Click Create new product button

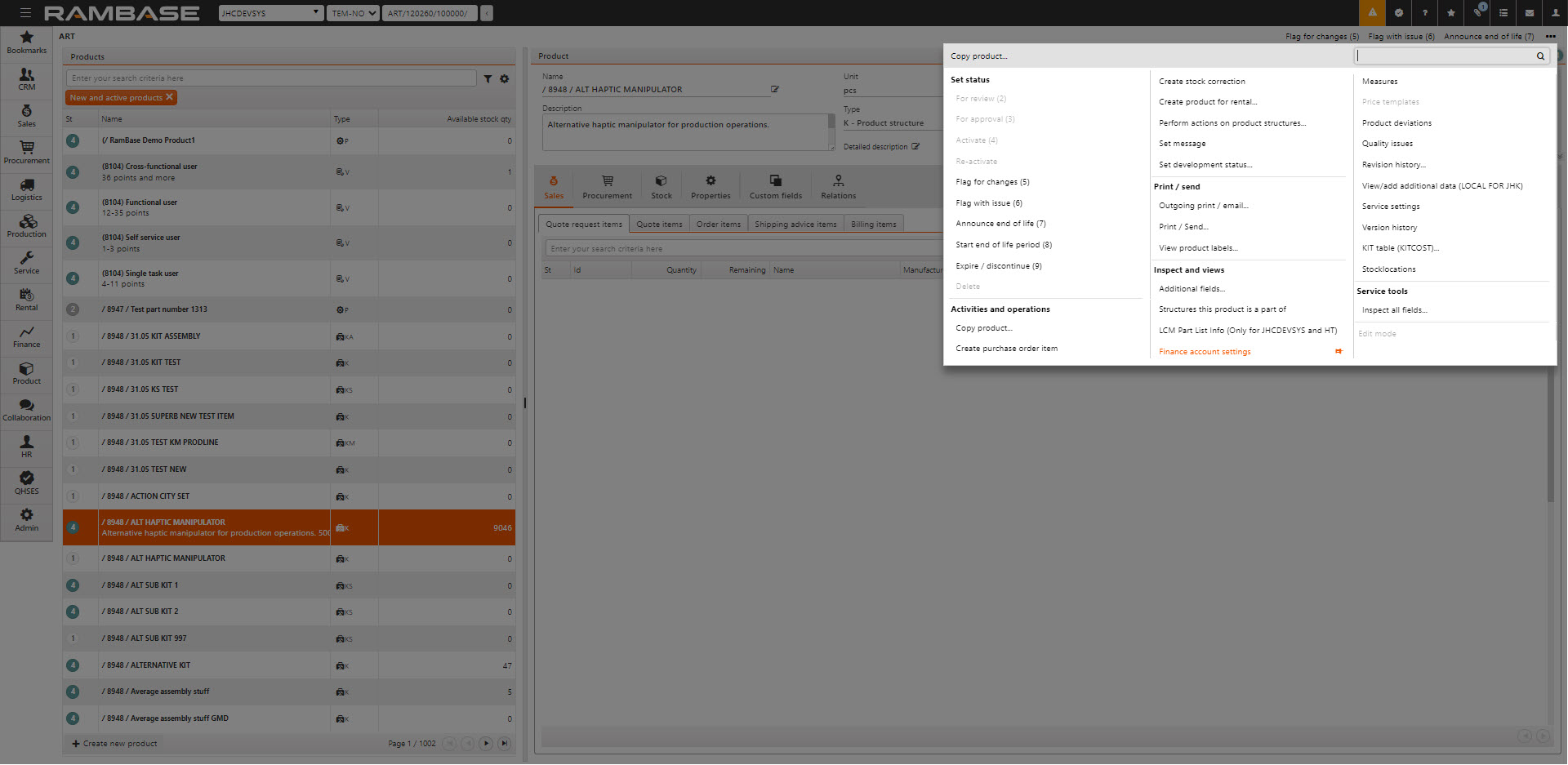pyautogui.click(x=114, y=744)
